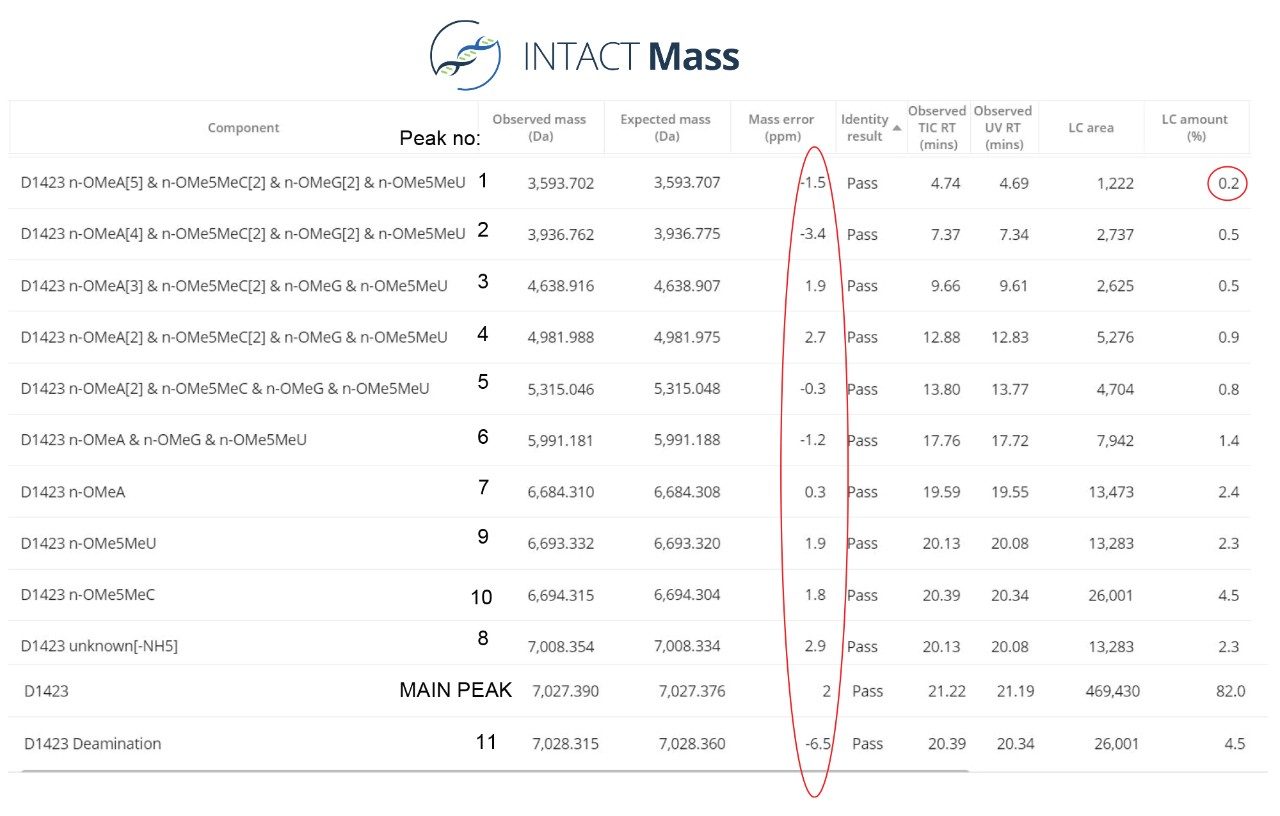
Task: Open the D1423 unknown[-NH5] component entry
Action: pos(100,646)
